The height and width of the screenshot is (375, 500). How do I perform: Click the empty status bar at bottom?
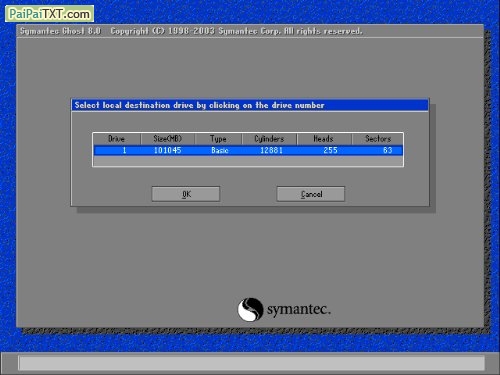click(251, 363)
